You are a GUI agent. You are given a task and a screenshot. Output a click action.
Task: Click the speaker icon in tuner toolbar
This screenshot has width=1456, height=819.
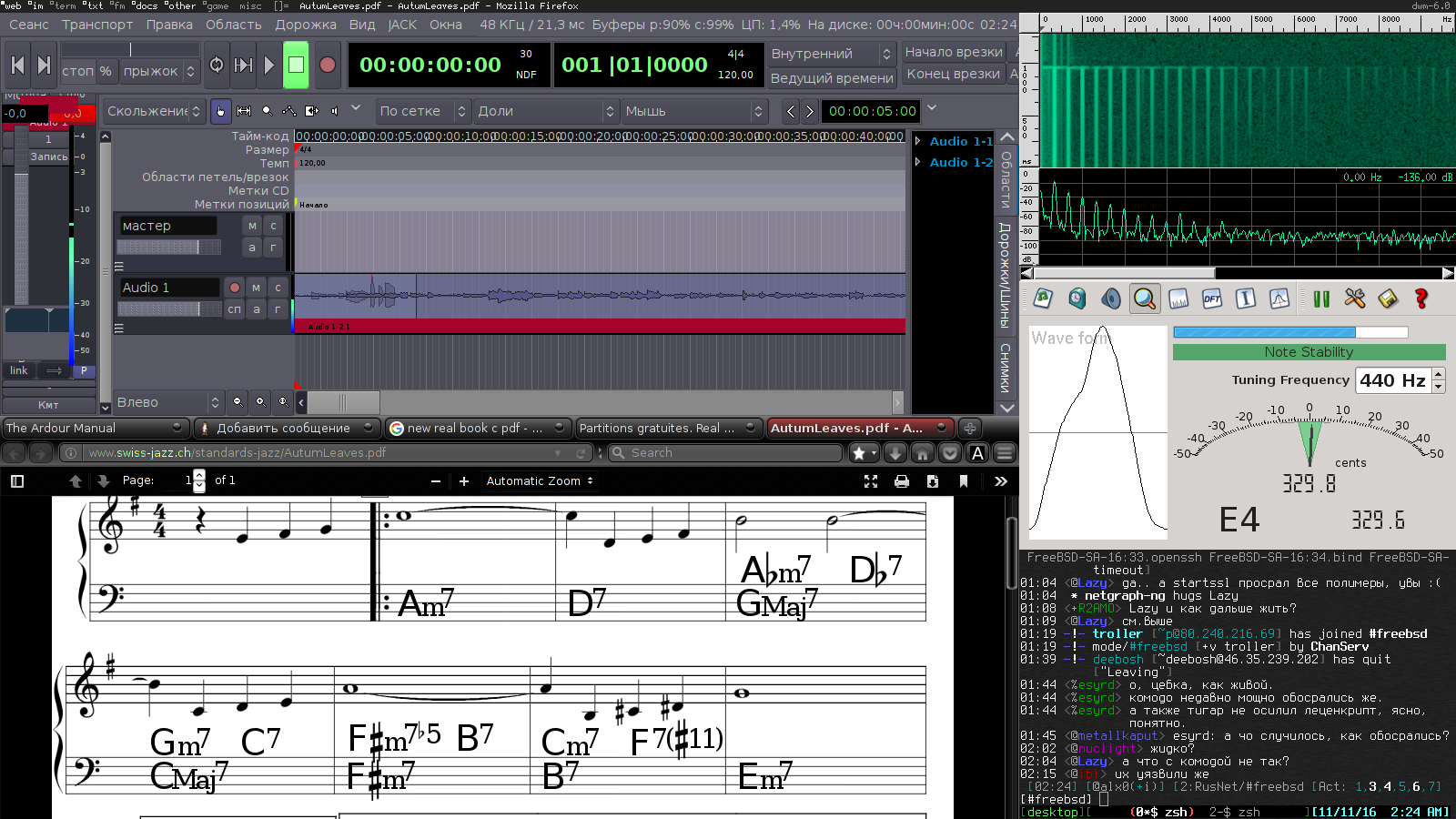point(1111,298)
